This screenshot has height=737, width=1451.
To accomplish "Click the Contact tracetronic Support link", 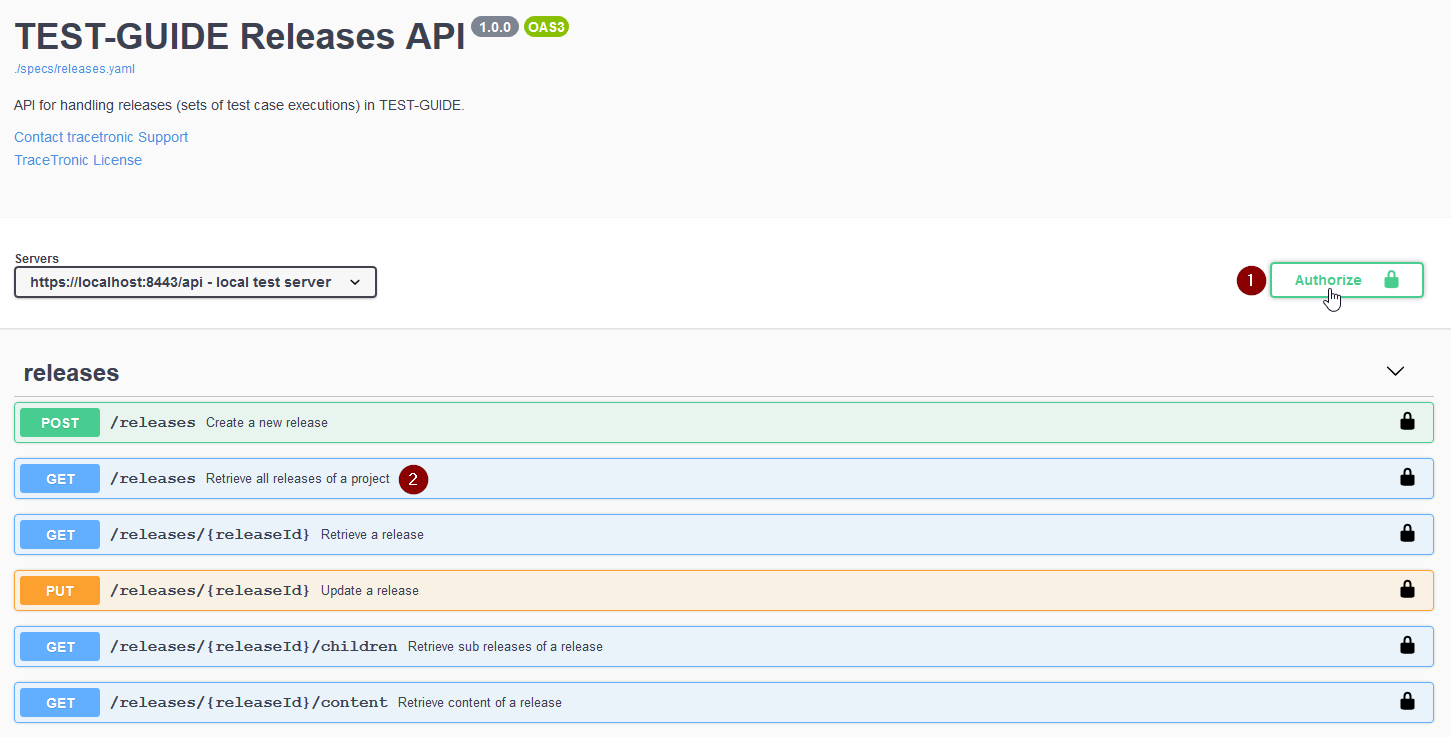I will [100, 136].
